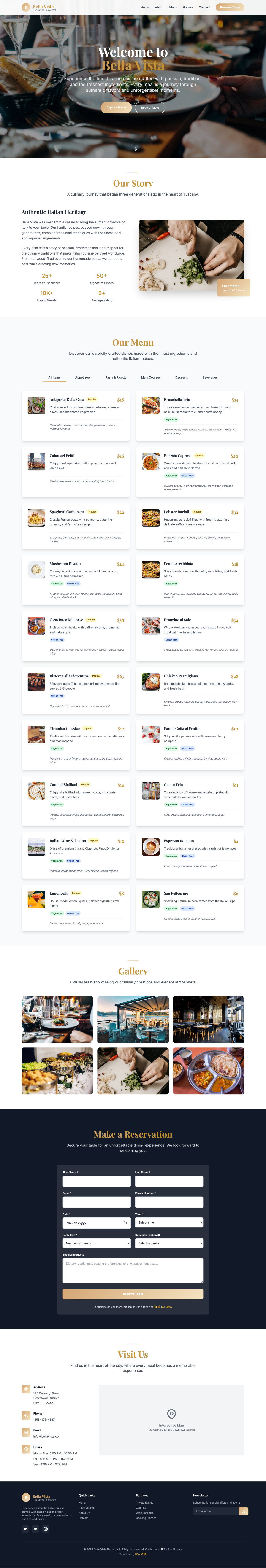
Task: Switch to the Appetizers tab
Action: (x=83, y=377)
